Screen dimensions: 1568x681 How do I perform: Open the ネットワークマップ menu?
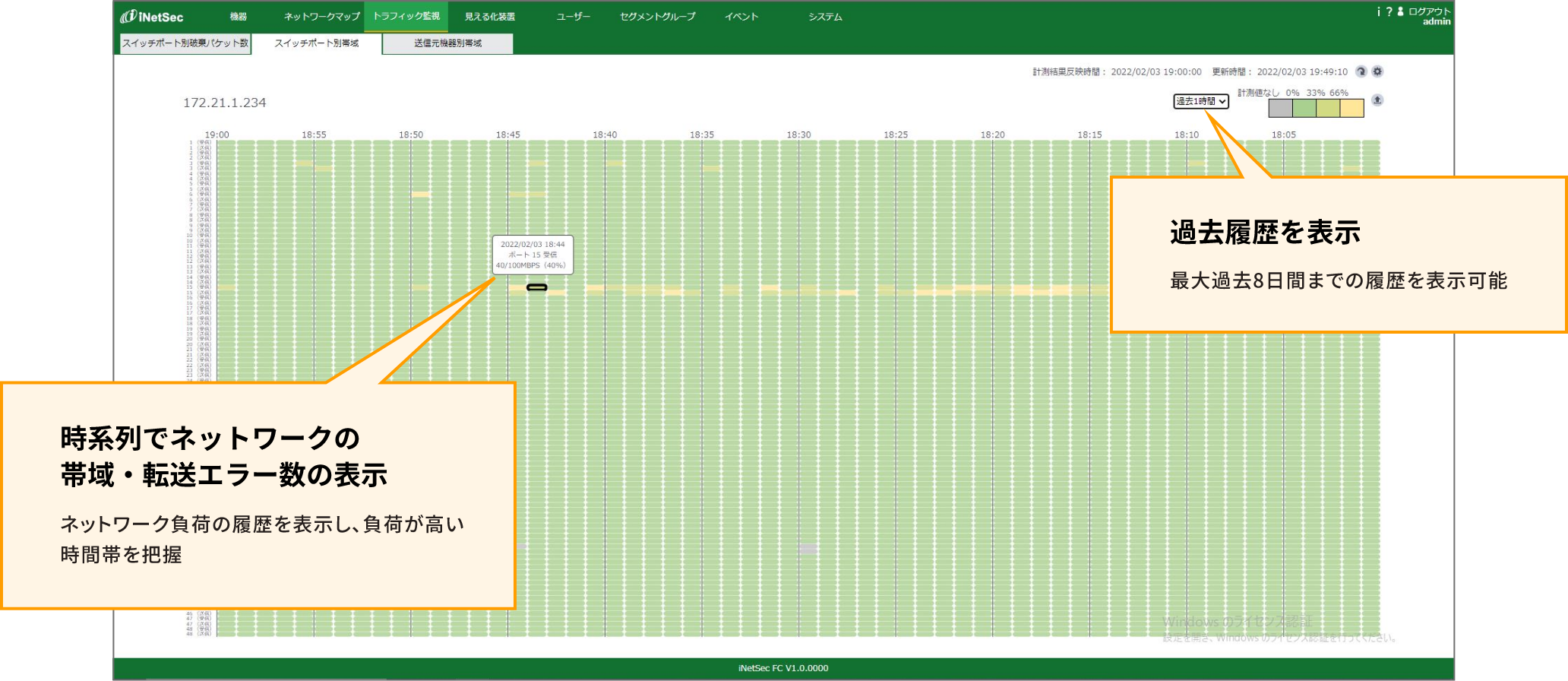click(x=322, y=17)
